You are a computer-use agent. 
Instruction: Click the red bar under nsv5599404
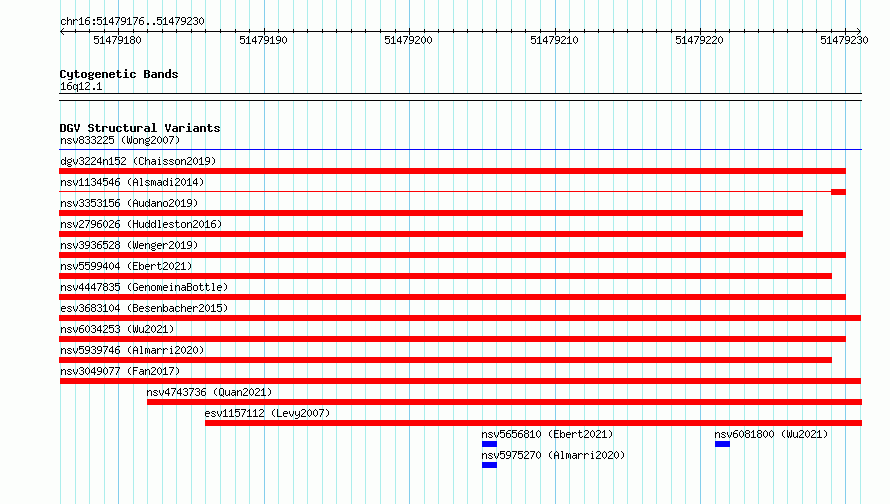pos(446,276)
